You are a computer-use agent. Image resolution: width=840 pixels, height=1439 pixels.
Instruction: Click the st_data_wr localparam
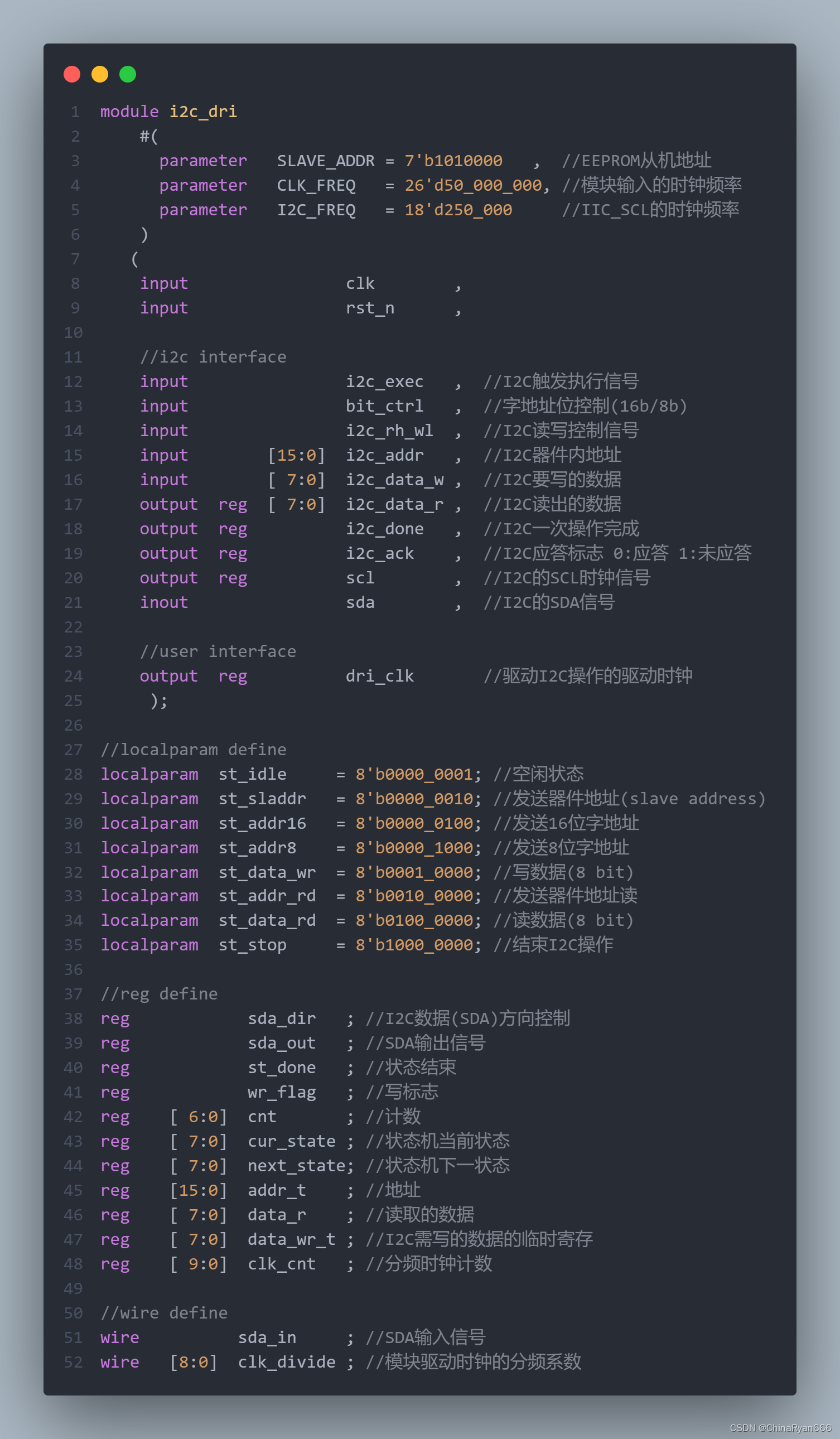click(267, 873)
